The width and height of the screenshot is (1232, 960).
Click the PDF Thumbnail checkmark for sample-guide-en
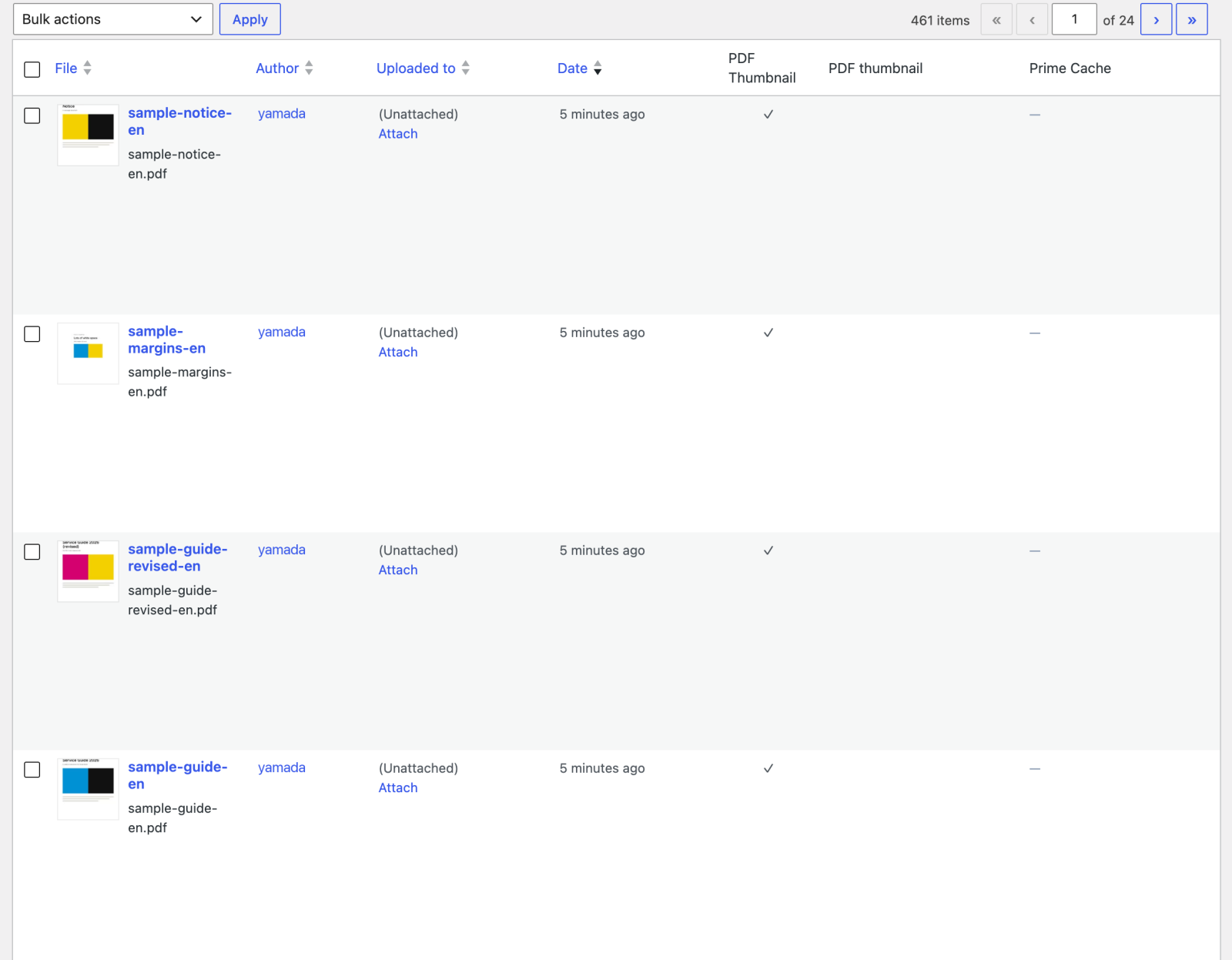pyautogui.click(x=768, y=768)
